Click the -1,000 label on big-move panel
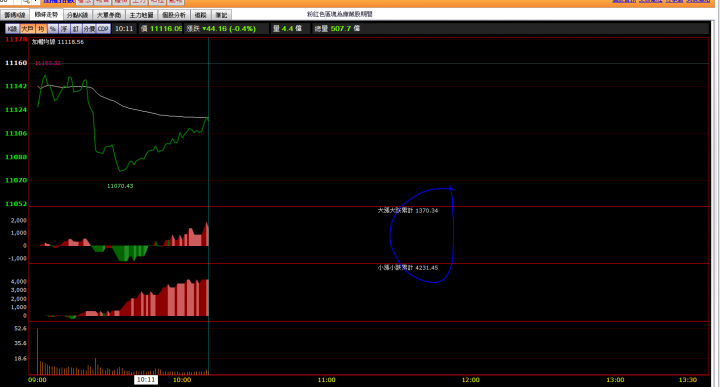Image resolution: width=720 pixels, height=387 pixels. (x=18, y=258)
